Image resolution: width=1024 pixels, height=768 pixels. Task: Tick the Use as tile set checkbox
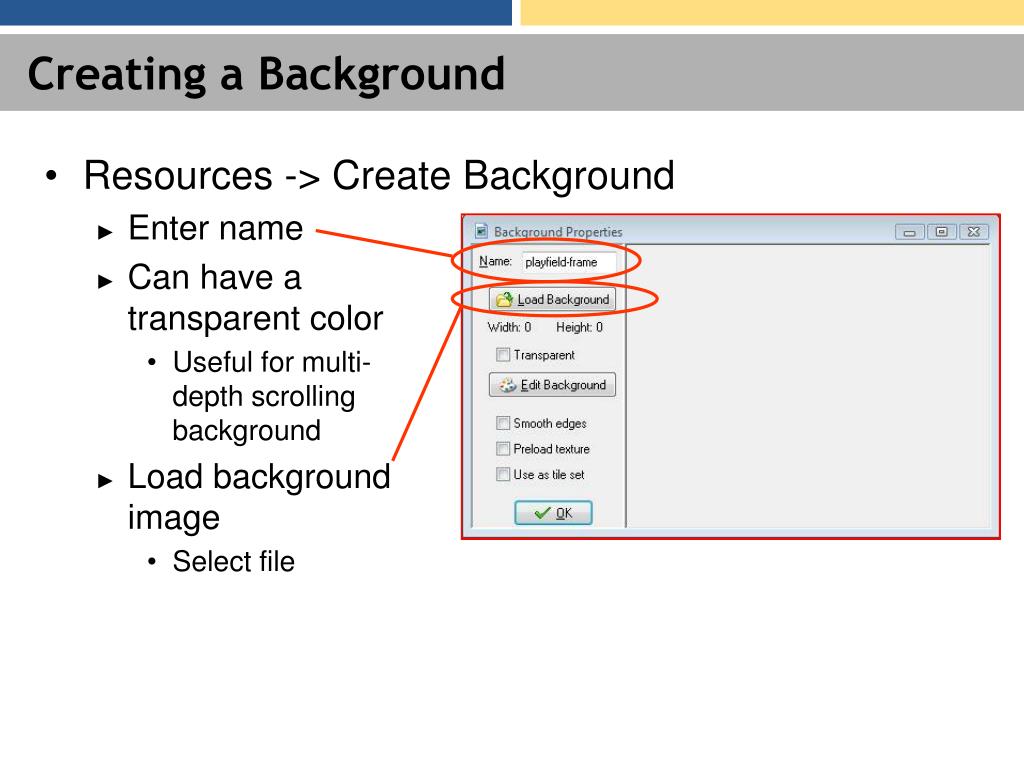click(503, 474)
